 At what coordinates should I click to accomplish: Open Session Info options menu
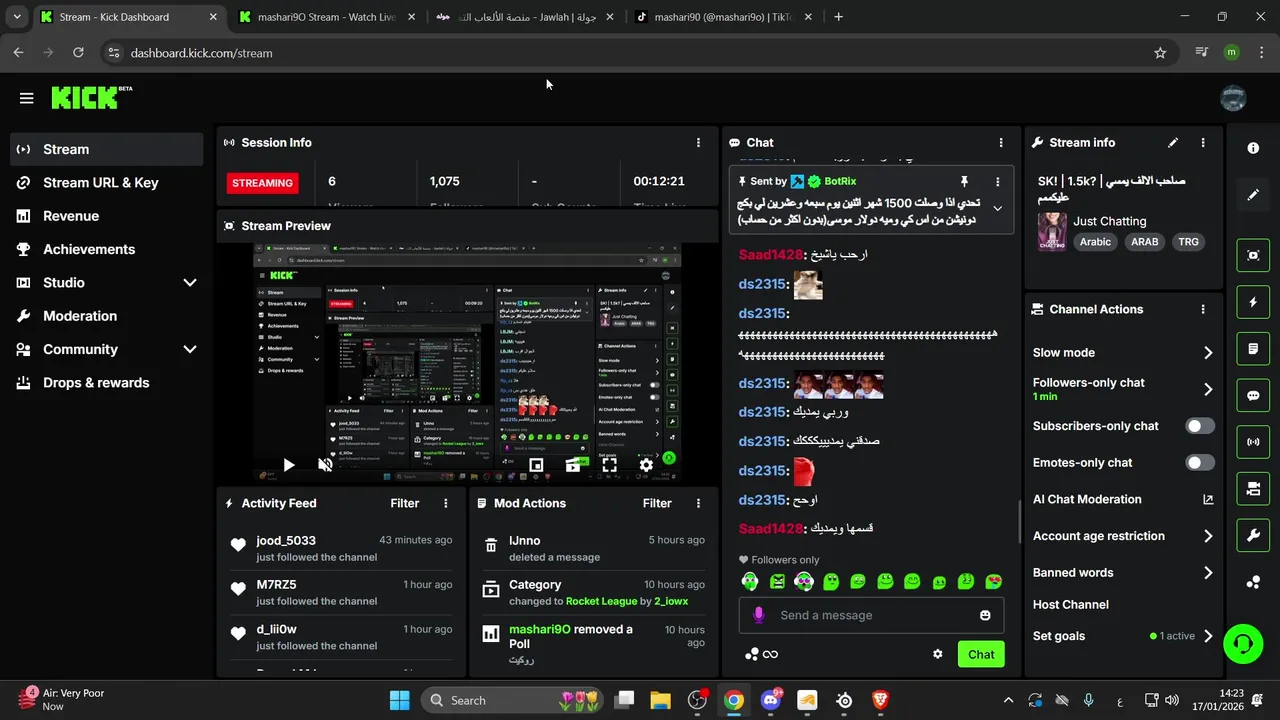click(x=698, y=143)
